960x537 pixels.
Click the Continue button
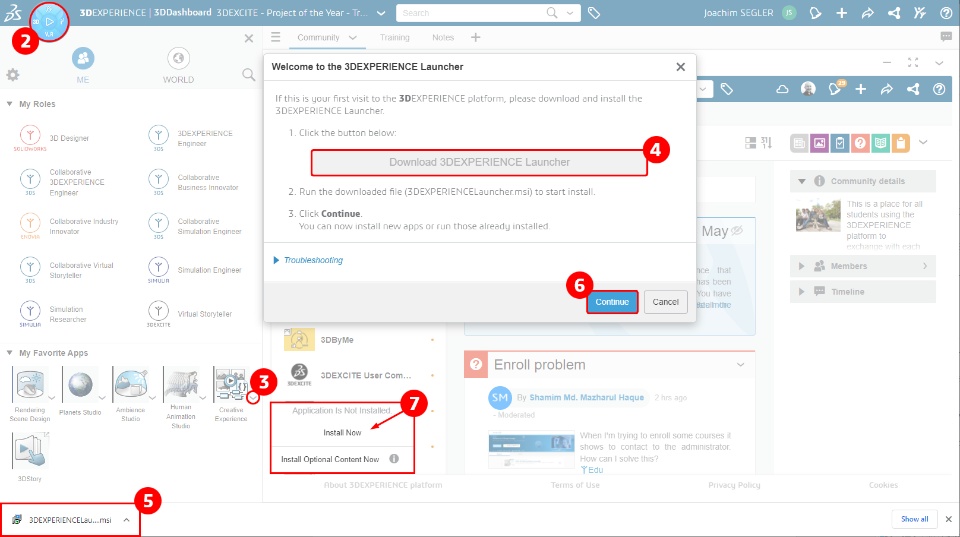[612, 302]
